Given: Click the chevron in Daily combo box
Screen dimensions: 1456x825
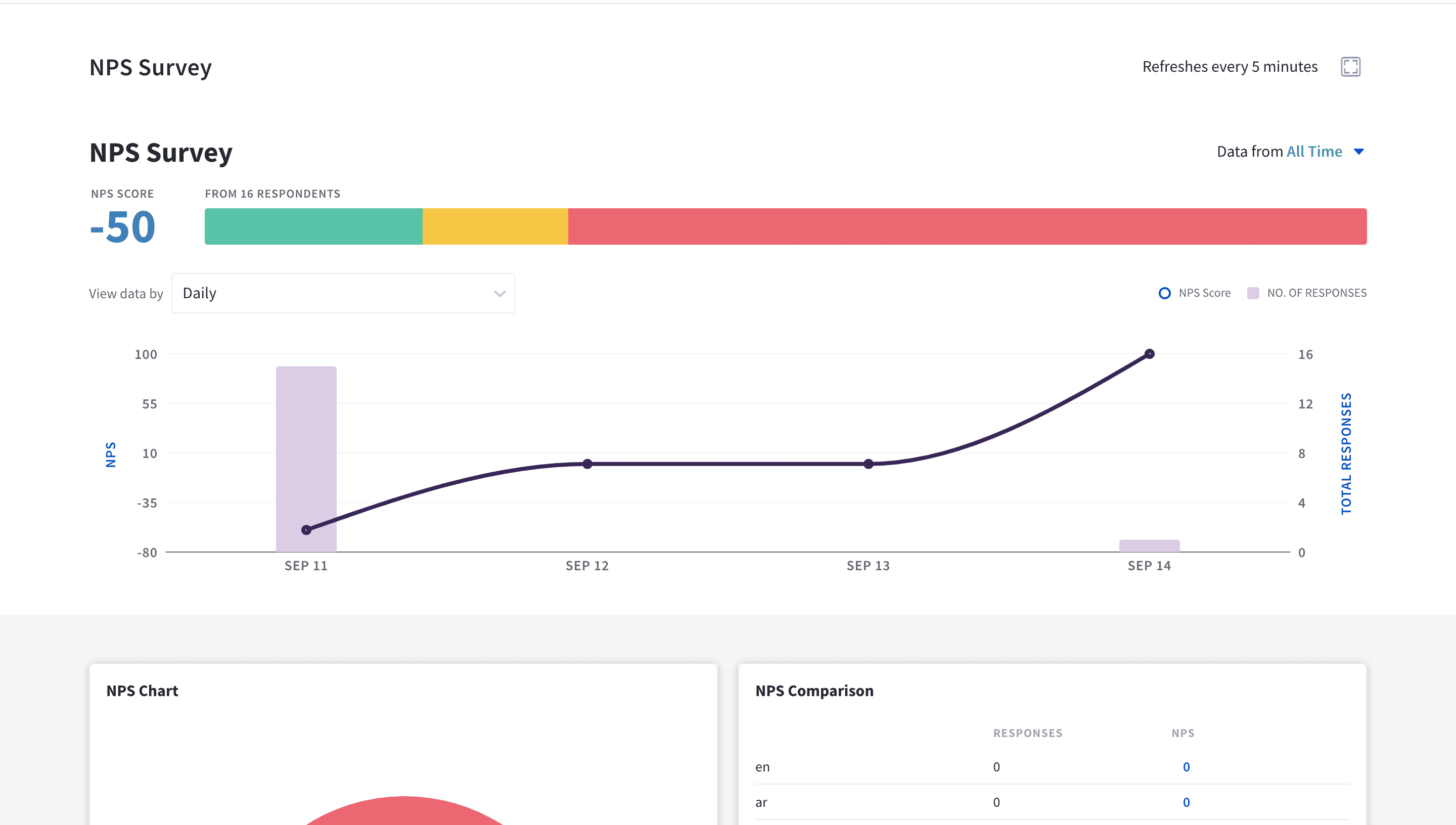Looking at the screenshot, I should click(x=499, y=294).
